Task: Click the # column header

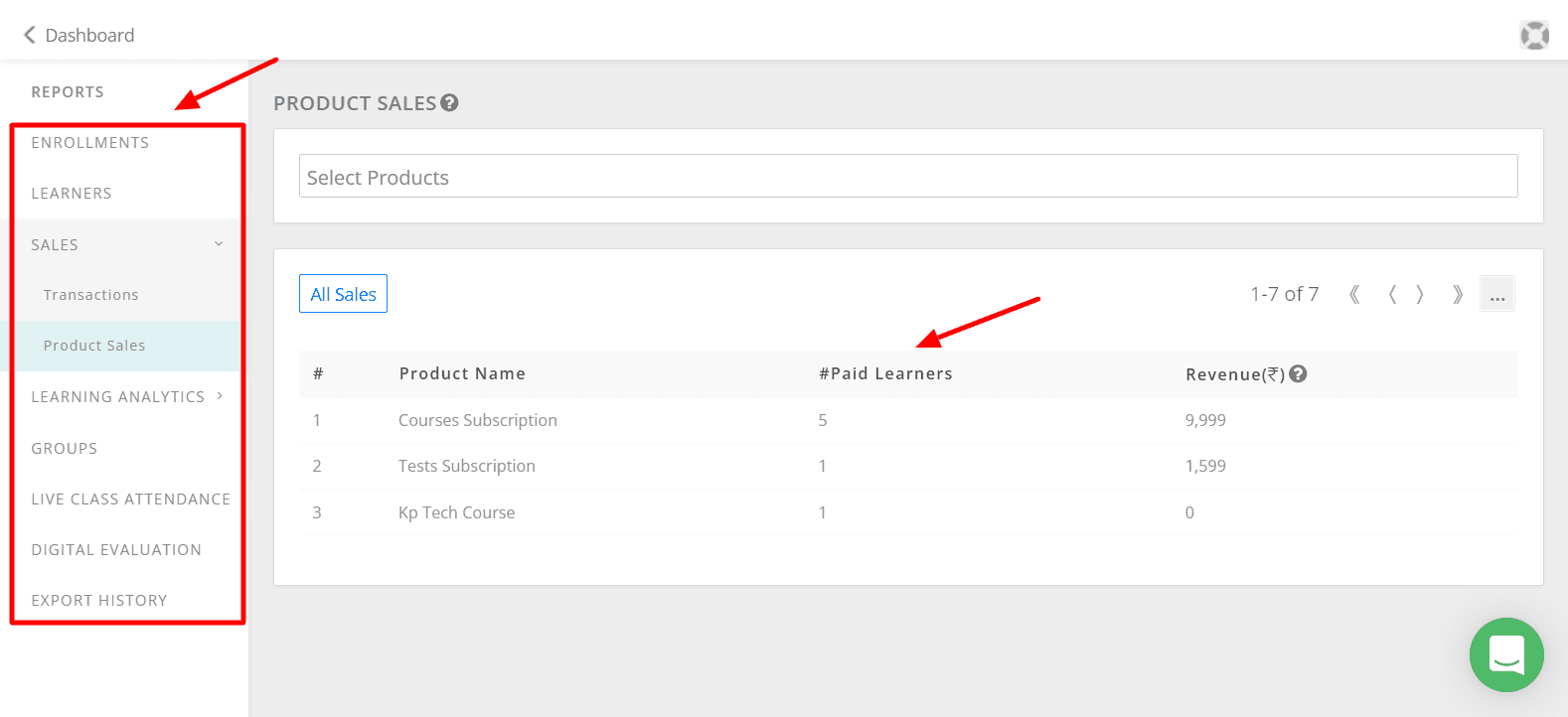Action: coord(318,373)
